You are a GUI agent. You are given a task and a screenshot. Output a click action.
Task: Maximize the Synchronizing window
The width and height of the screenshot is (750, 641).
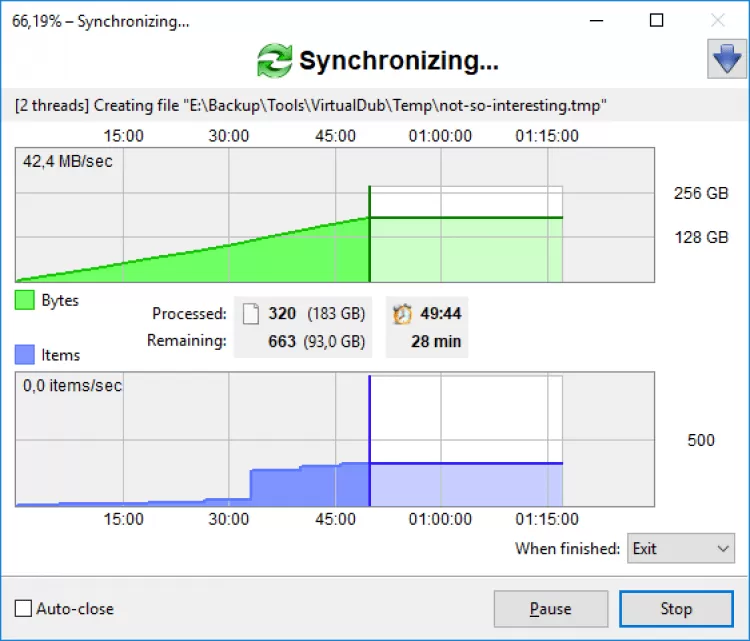tap(656, 20)
